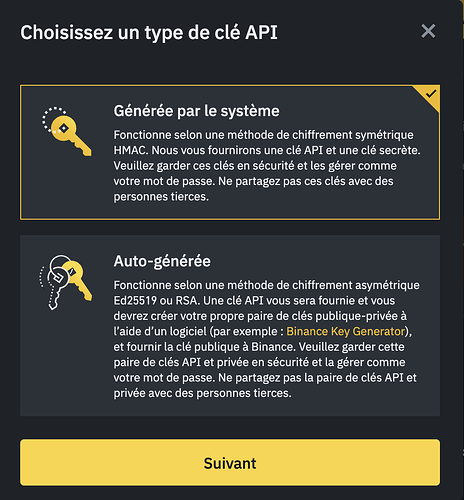Choose the 'Générée par le système' heading
Screen dimensions: 464x500
[196, 111]
